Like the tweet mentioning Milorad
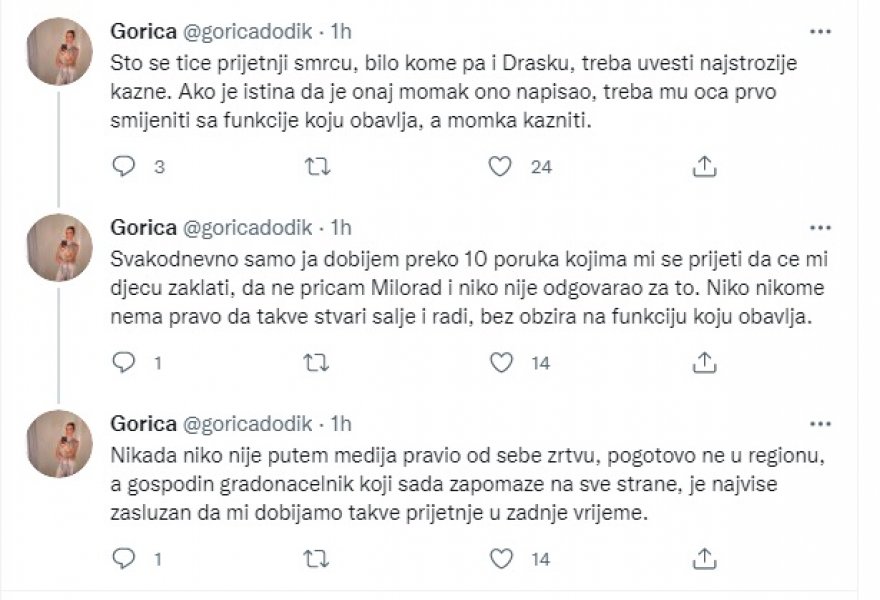Viewport: 880px width, 600px height. (x=501, y=364)
